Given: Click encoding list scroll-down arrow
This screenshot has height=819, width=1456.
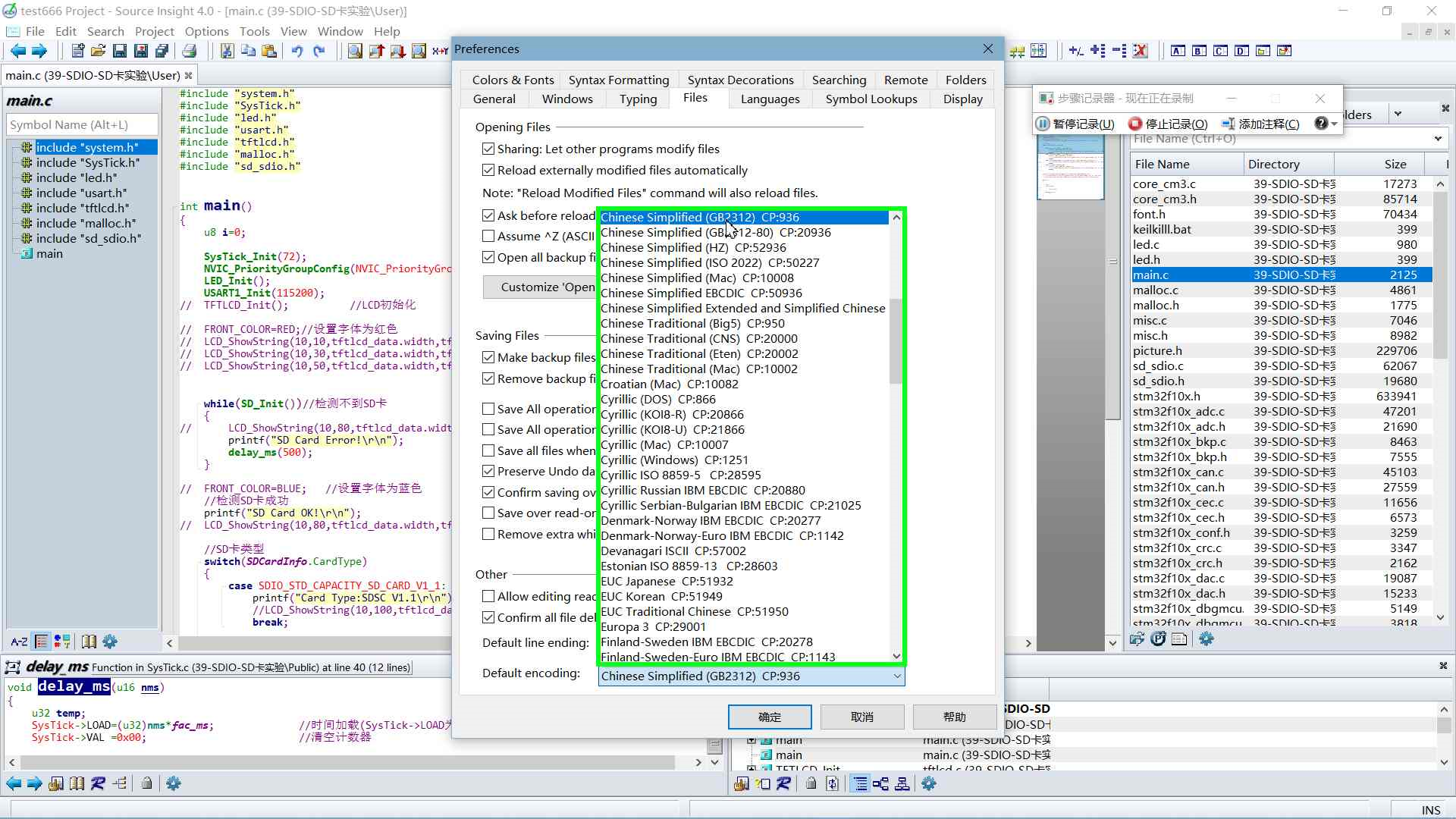Looking at the screenshot, I should [x=896, y=656].
